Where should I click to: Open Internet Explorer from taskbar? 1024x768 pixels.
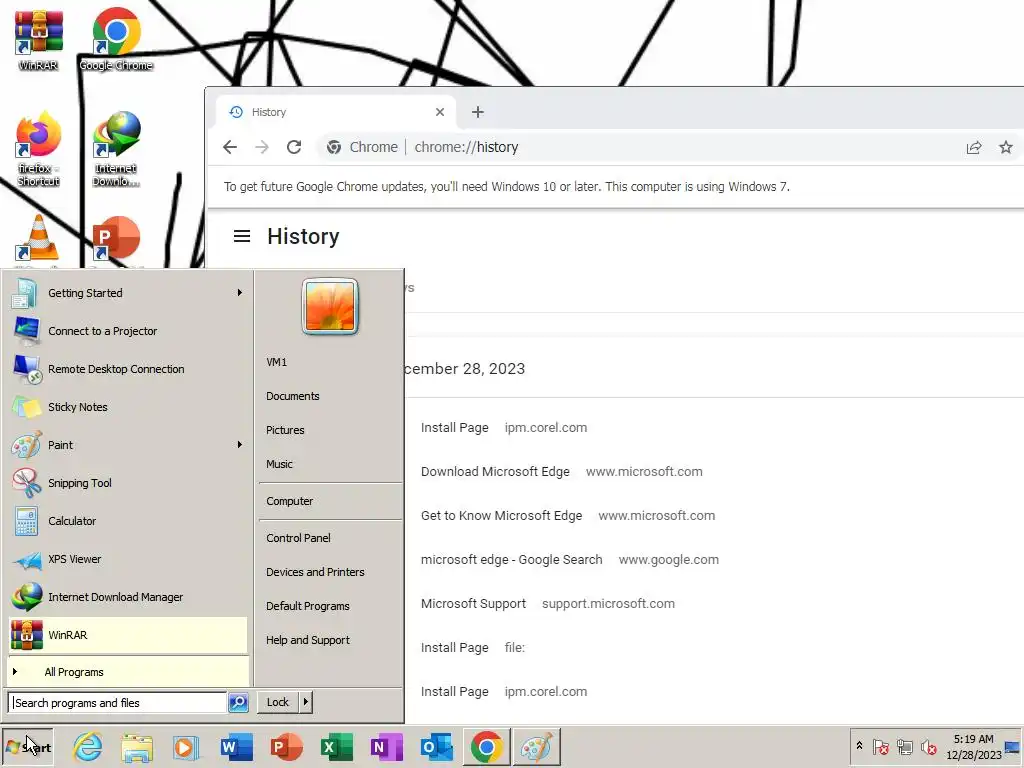(88, 747)
